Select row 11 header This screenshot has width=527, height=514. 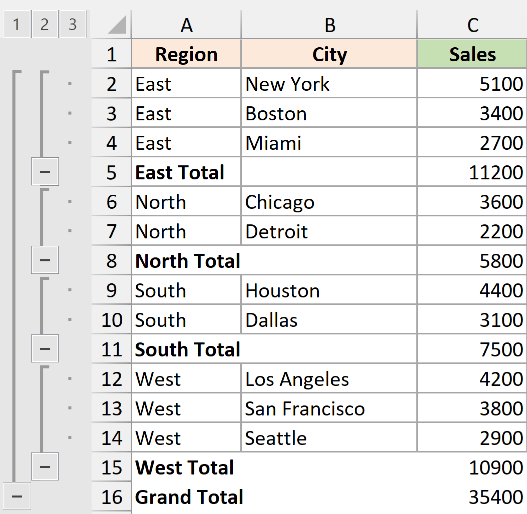(111, 349)
